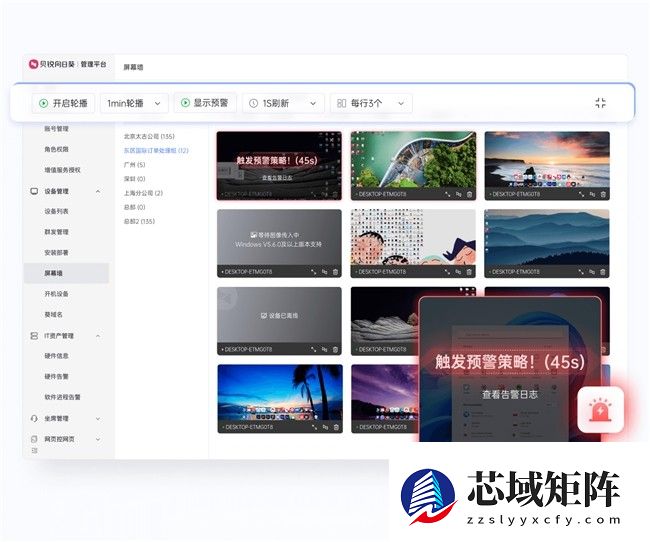650x542 pixels.
Task: Select the 上海分公司 (2) group
Action: [143, 193]
